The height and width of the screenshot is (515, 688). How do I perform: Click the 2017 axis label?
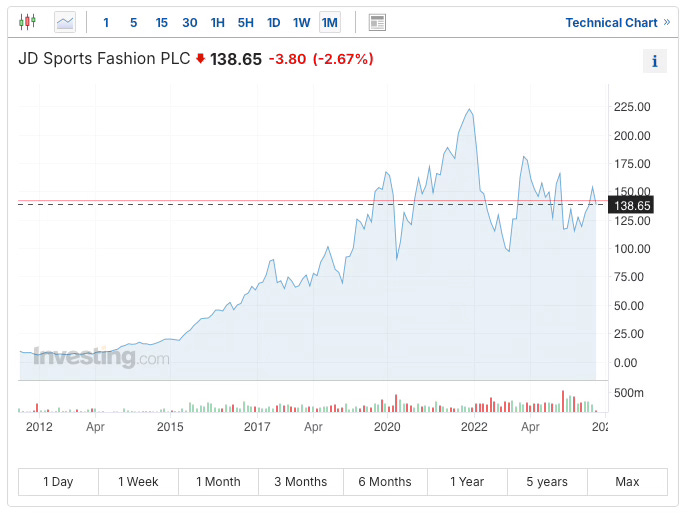tap(257, 426)
